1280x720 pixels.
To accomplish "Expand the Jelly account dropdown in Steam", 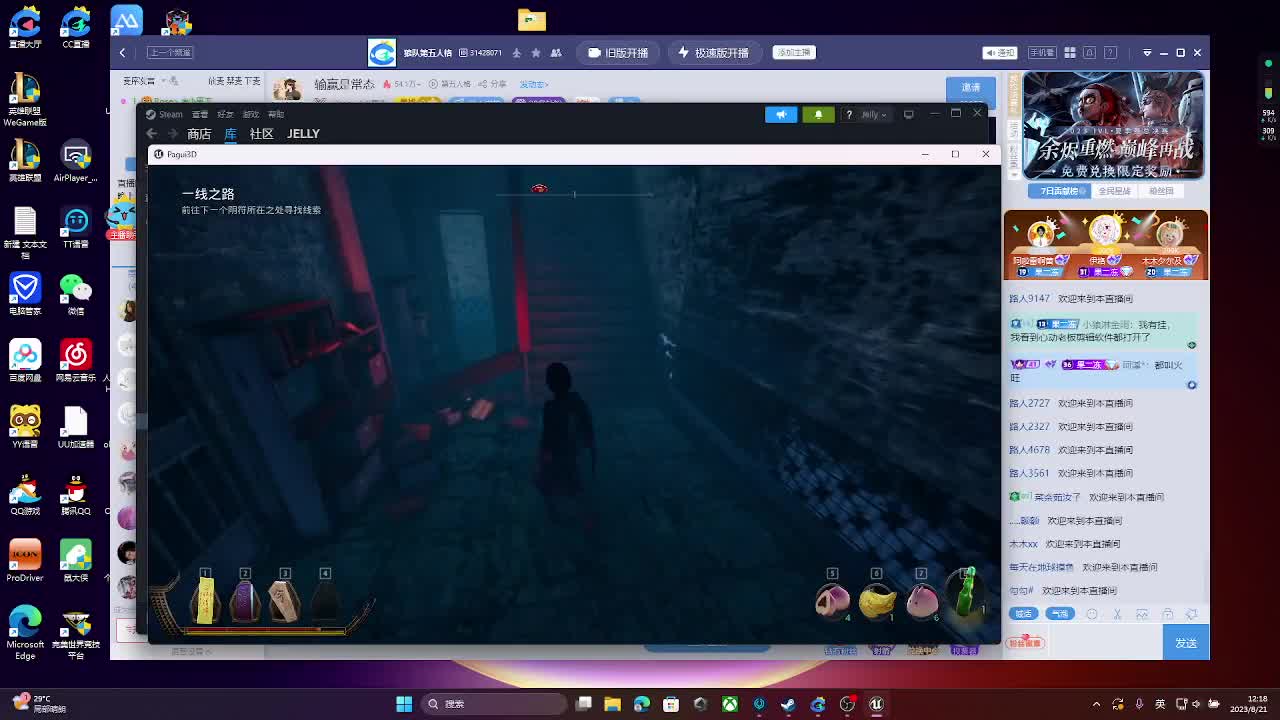I will click(x=874, y=114).
